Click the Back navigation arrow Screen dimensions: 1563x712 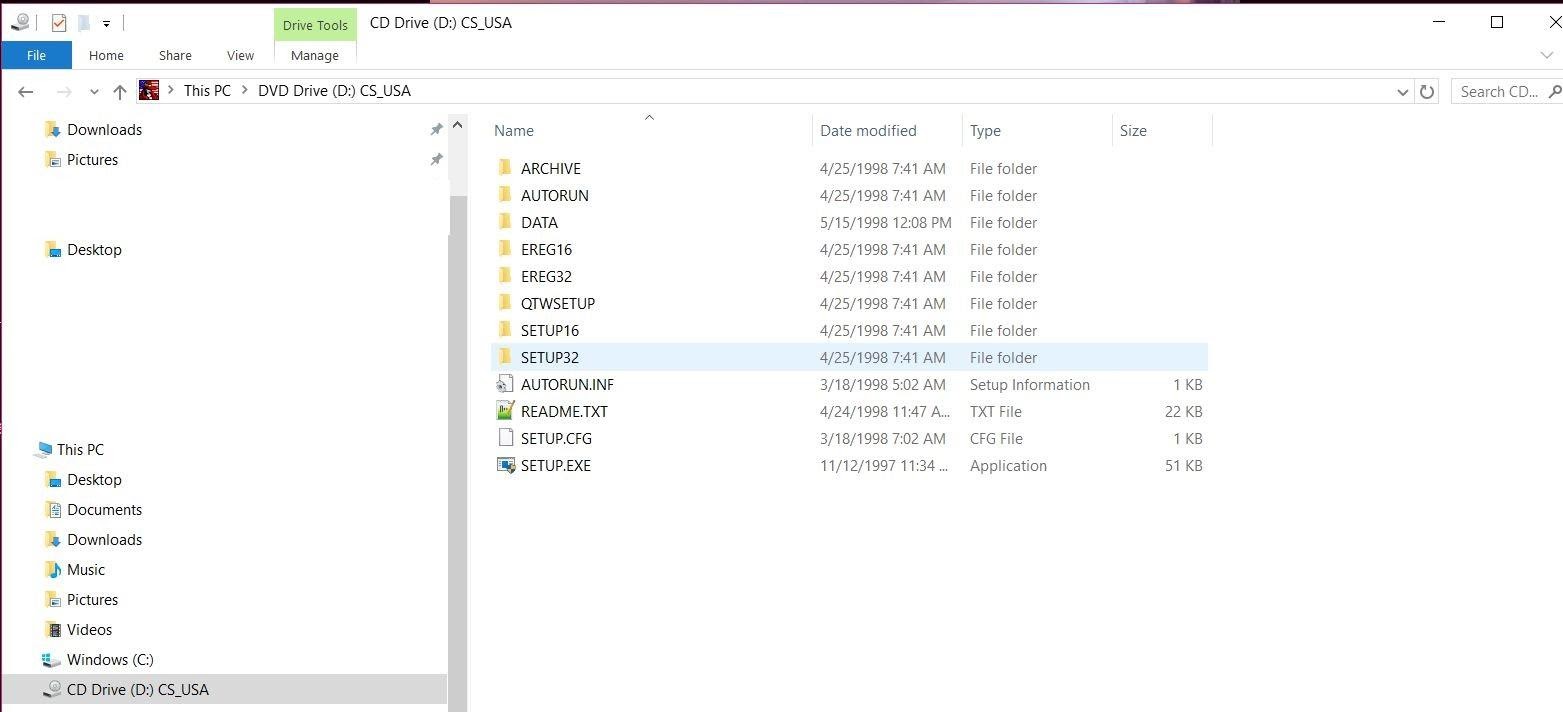pyautogui.click(x=26, y=91)
